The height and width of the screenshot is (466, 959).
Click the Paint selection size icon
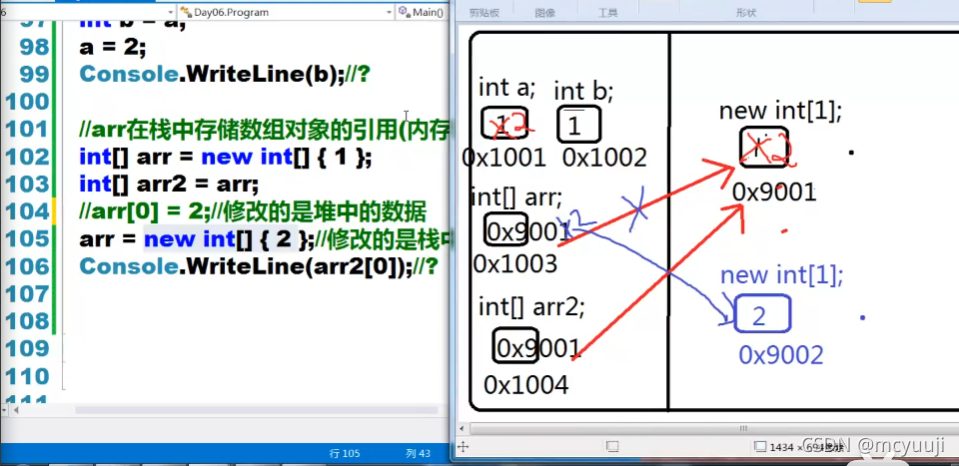pos(612,447)
